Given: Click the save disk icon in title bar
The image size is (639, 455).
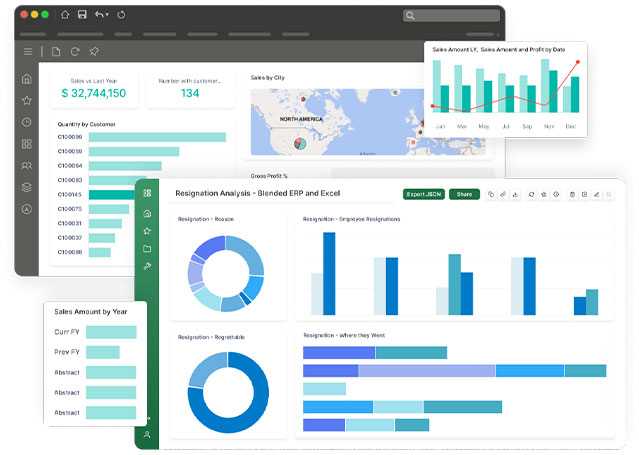Looking at the screenshot, I should coord(82,15).
